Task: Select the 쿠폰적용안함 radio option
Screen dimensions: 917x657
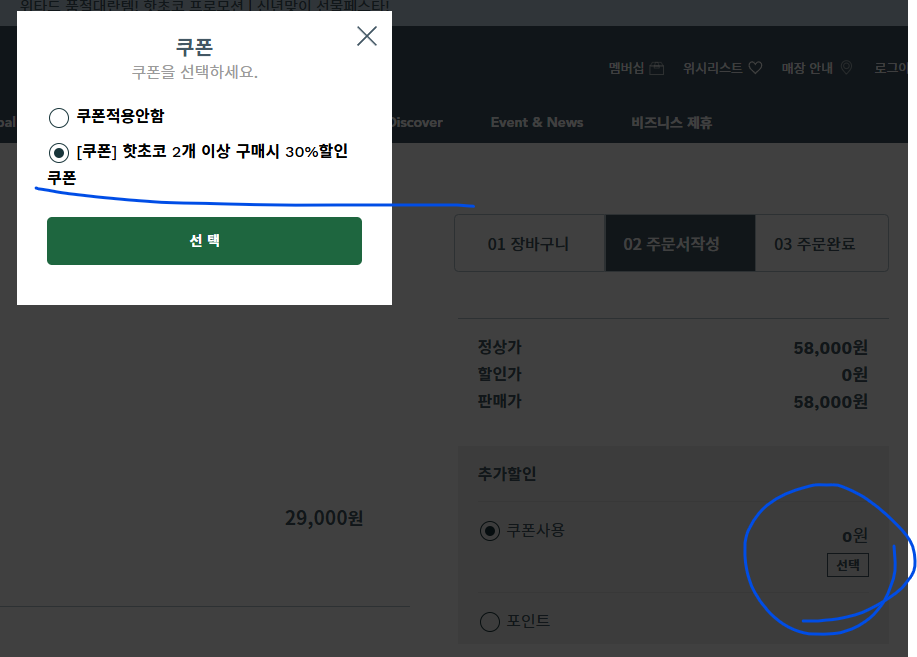Action: pyautogui.click(x=59, y=117)
